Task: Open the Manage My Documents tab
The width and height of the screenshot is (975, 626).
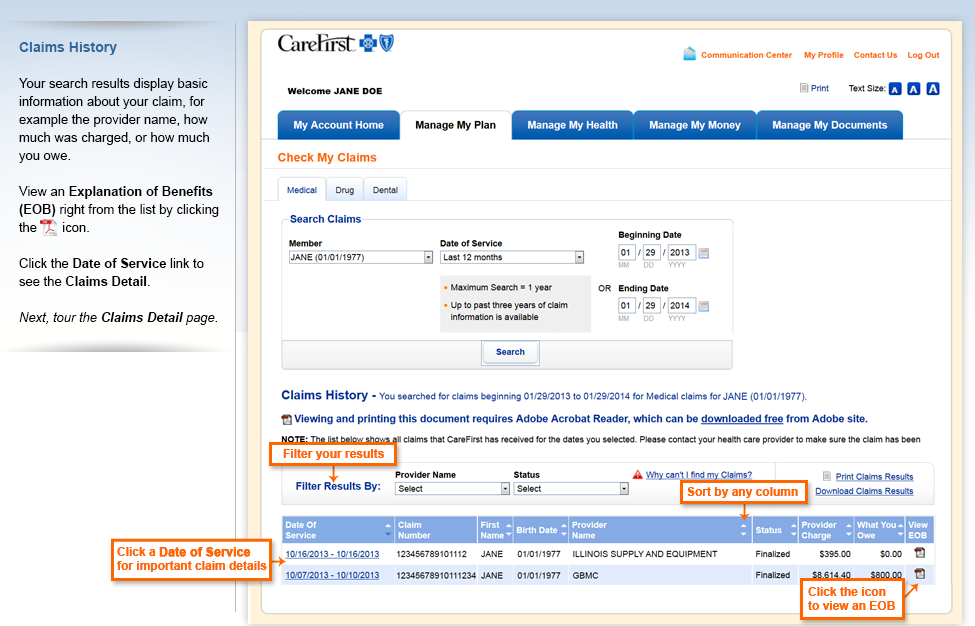Action: 829,125
